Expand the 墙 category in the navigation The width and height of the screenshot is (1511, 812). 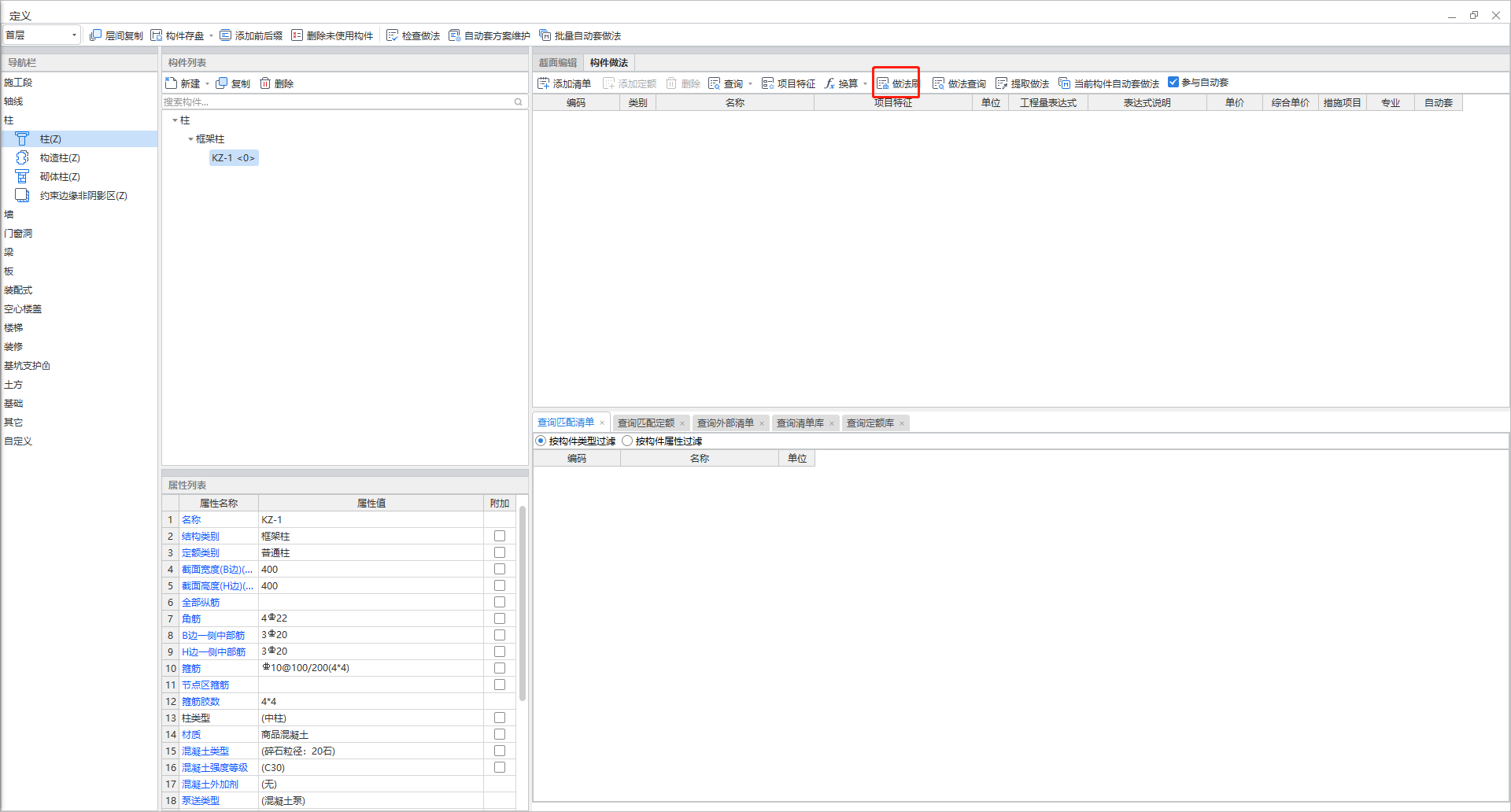9,214
